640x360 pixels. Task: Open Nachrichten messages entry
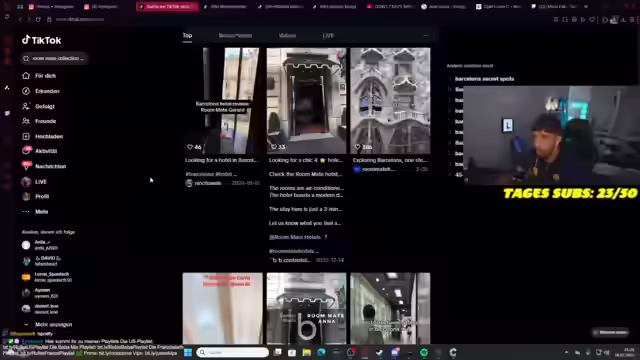pos(44,166)
